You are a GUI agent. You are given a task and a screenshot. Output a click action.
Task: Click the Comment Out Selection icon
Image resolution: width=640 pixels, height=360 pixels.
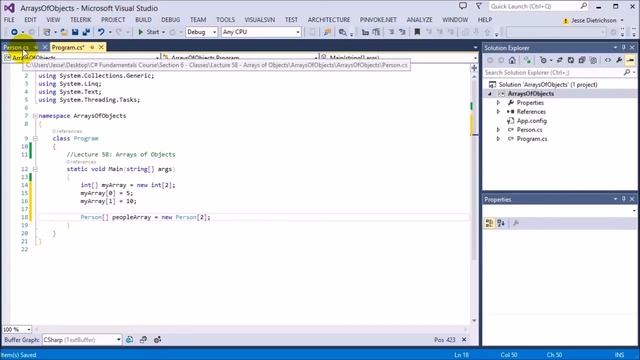391,32
